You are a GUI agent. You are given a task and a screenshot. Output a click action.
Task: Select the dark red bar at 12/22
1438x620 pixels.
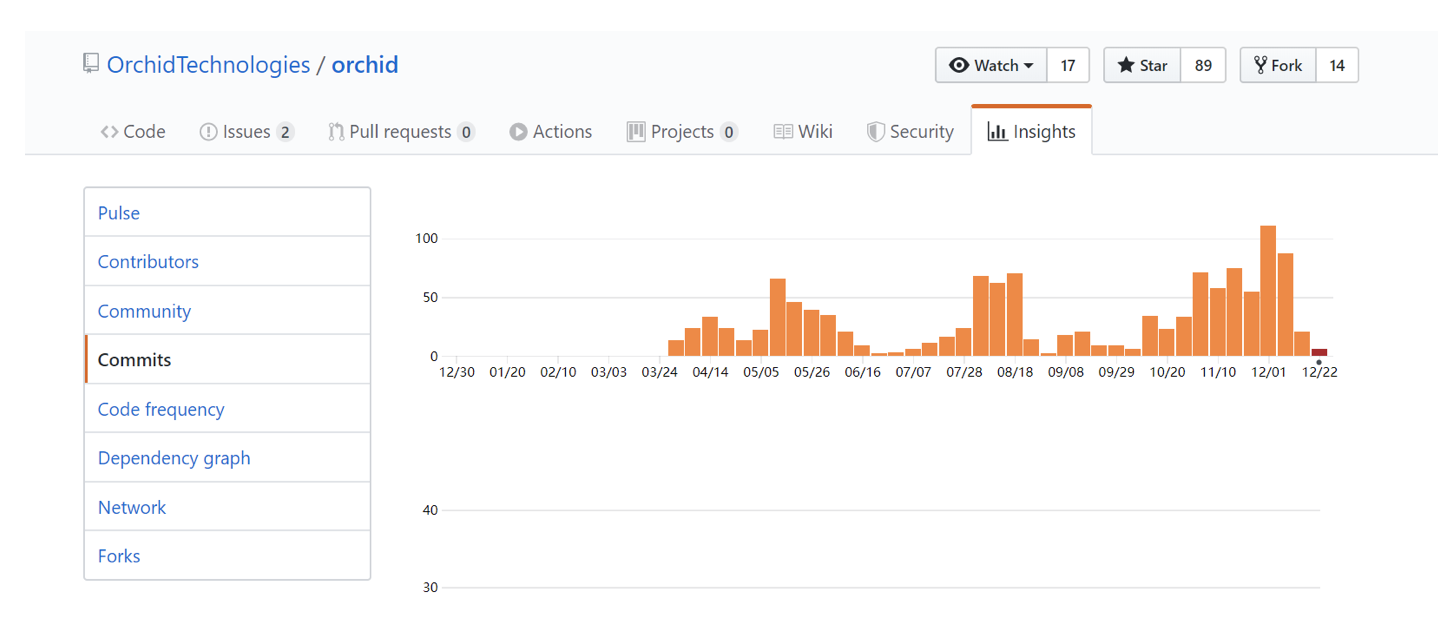1319,352
